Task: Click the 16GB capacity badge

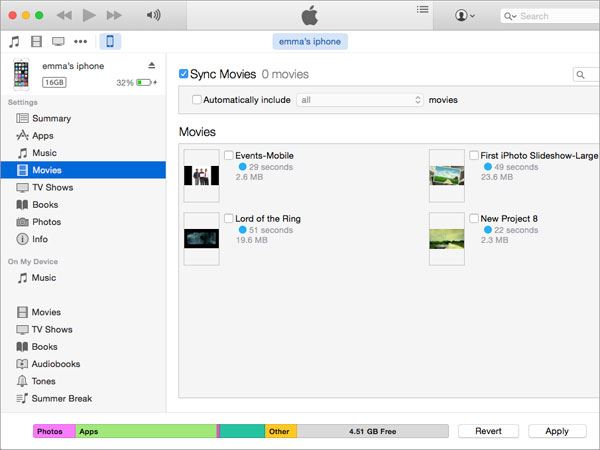Action: click(x=54, y=82)
